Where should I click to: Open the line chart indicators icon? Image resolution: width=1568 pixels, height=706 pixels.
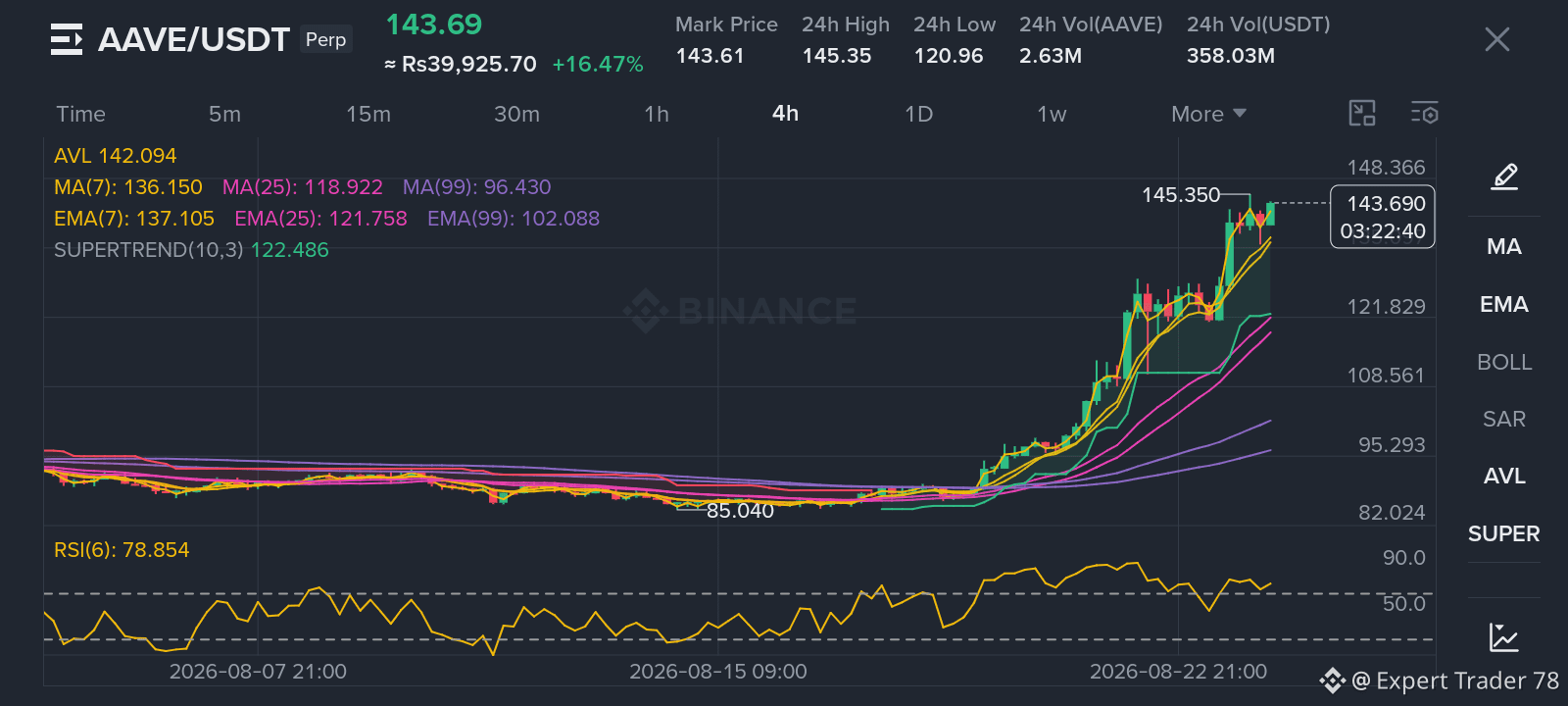tap(1504, 637)
